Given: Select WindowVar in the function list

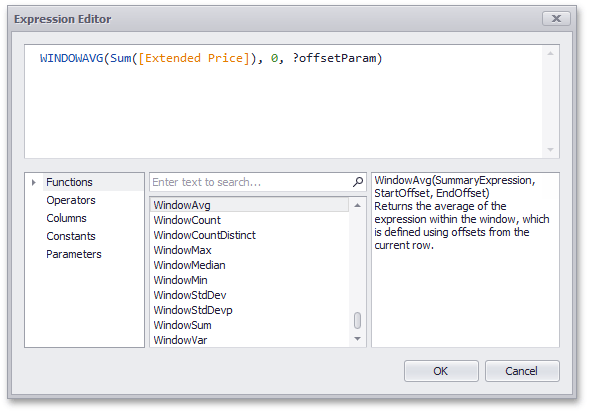Looking at the screenshot, I should pos(250,340).
